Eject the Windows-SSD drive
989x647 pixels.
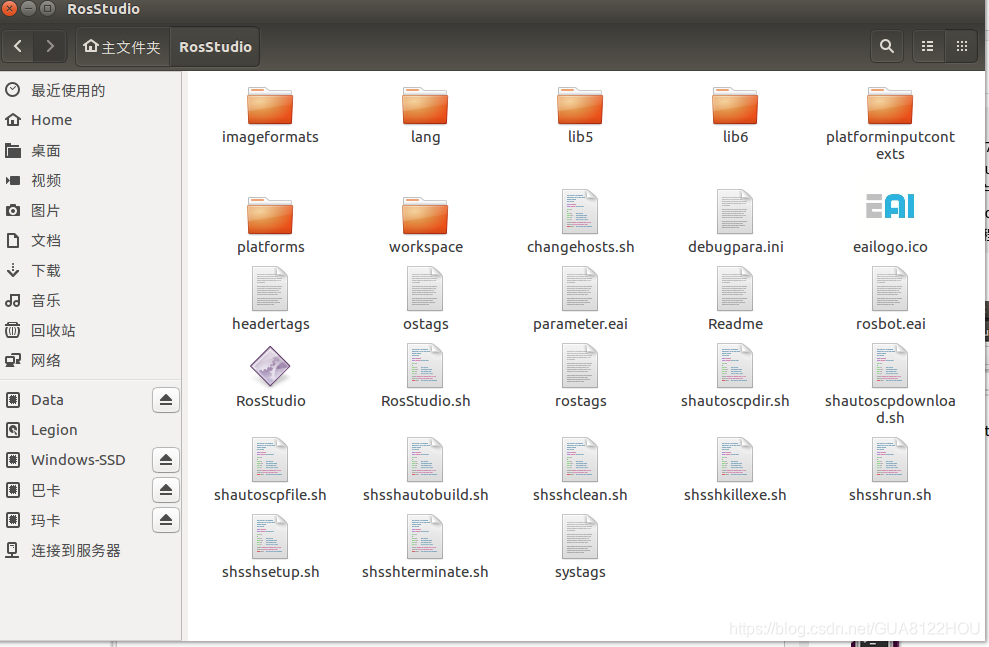[x=166, y=460]
